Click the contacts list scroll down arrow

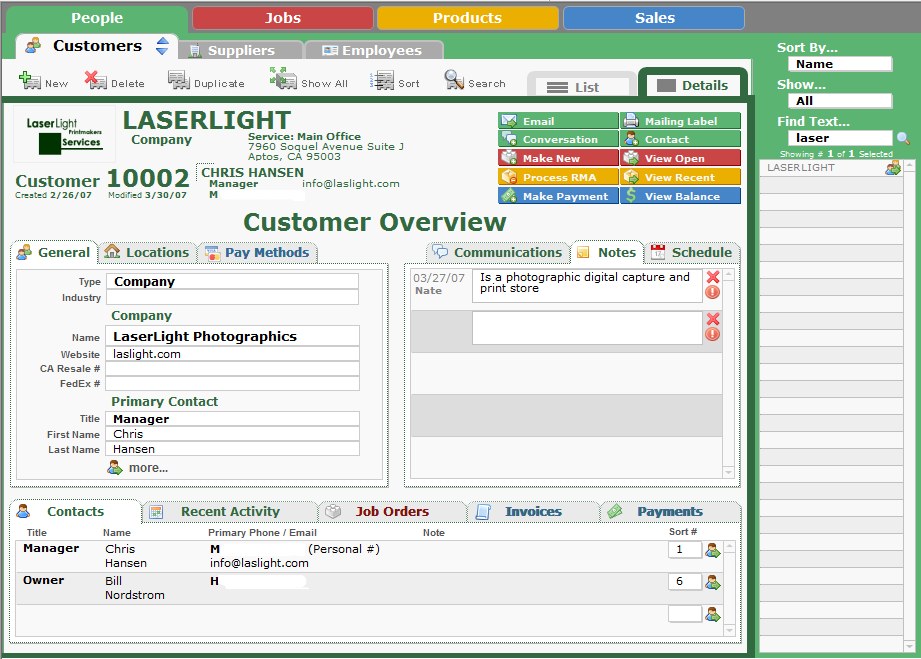coord(730,630)
